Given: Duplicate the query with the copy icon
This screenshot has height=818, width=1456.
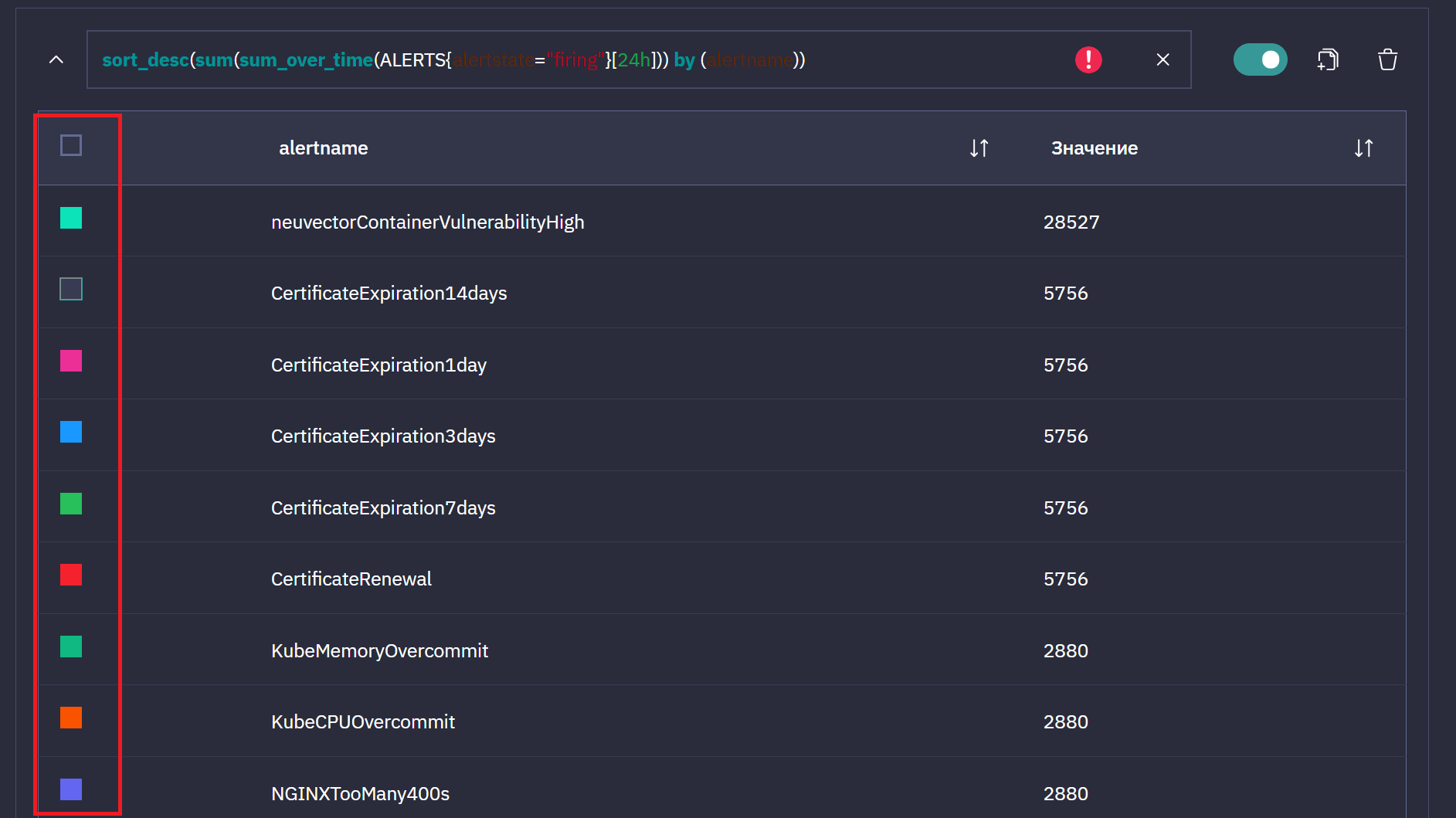Looking at the screenshot, I should click(1328, 59).
